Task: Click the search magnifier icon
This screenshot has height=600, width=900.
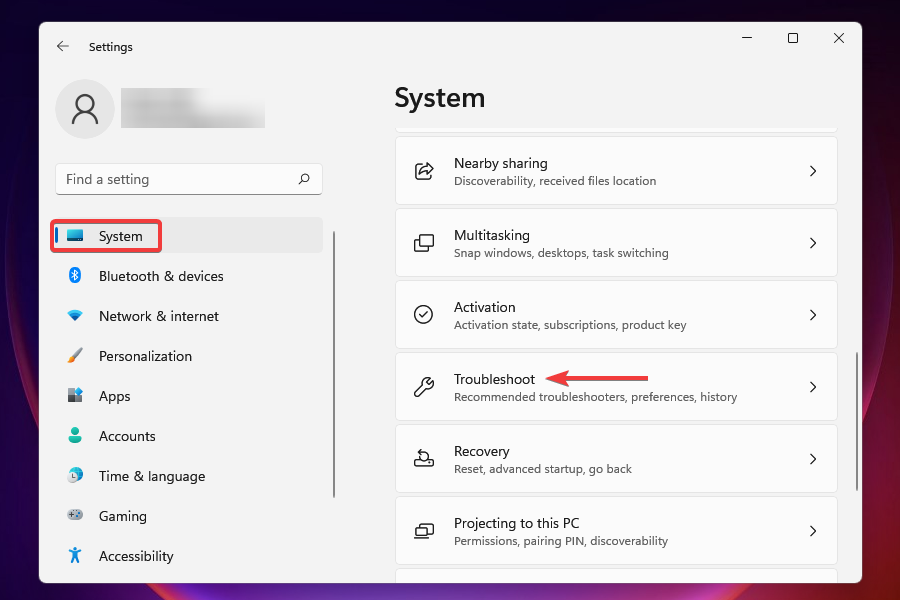Action: pos(304,179)
